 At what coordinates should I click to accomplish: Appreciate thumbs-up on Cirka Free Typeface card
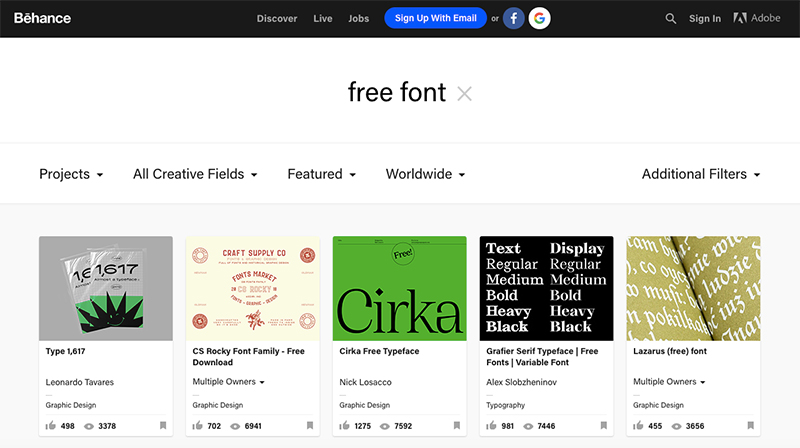[344, 426]
